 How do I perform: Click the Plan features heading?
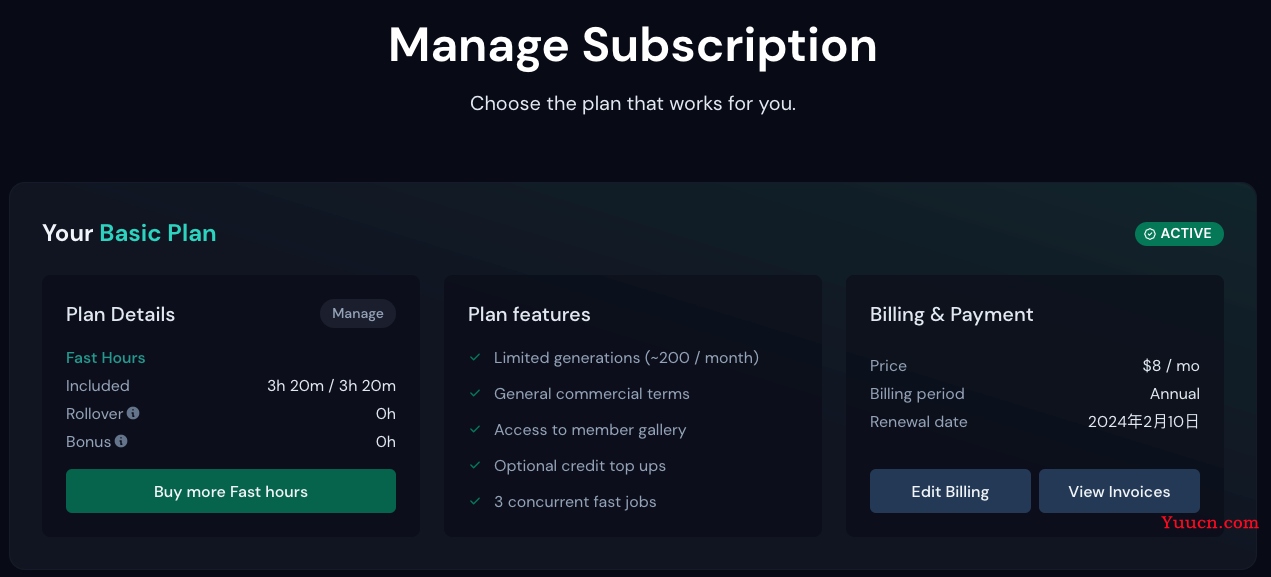[x=529, y=314]
